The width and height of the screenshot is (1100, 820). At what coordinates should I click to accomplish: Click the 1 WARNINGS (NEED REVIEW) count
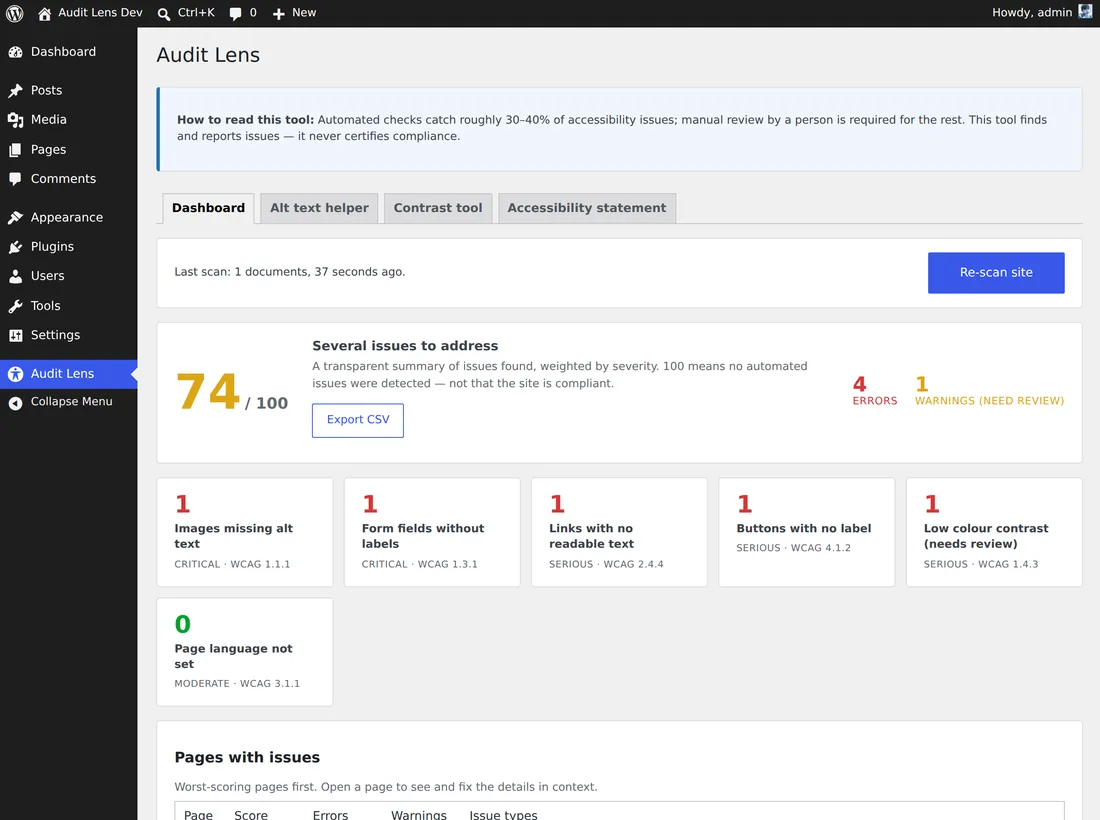coord(989,391)
